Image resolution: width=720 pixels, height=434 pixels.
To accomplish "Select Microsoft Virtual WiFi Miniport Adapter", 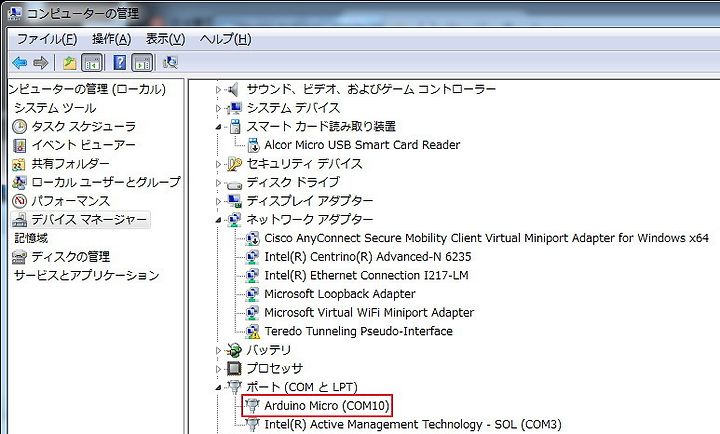I will coord(369,312).
